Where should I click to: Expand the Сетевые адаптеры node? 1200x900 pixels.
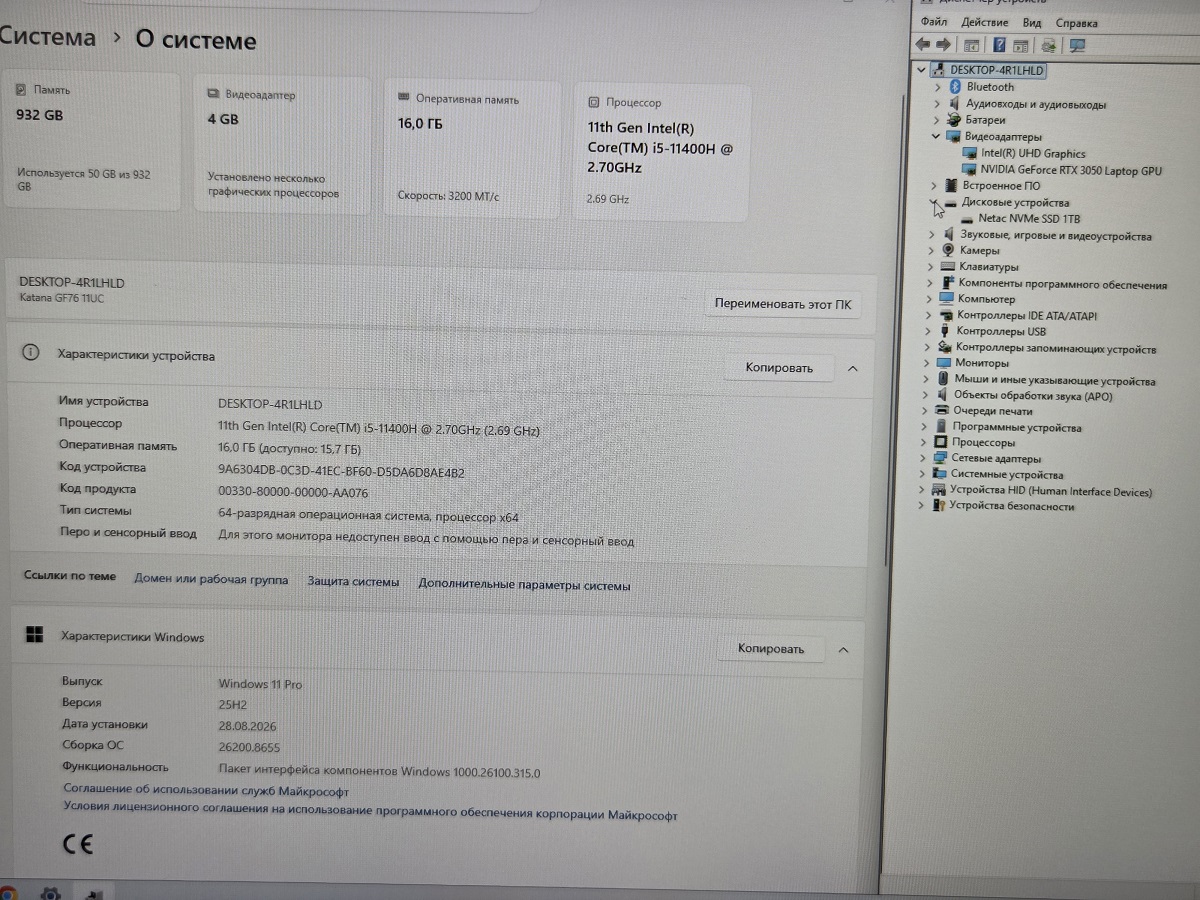click(926, 458)
